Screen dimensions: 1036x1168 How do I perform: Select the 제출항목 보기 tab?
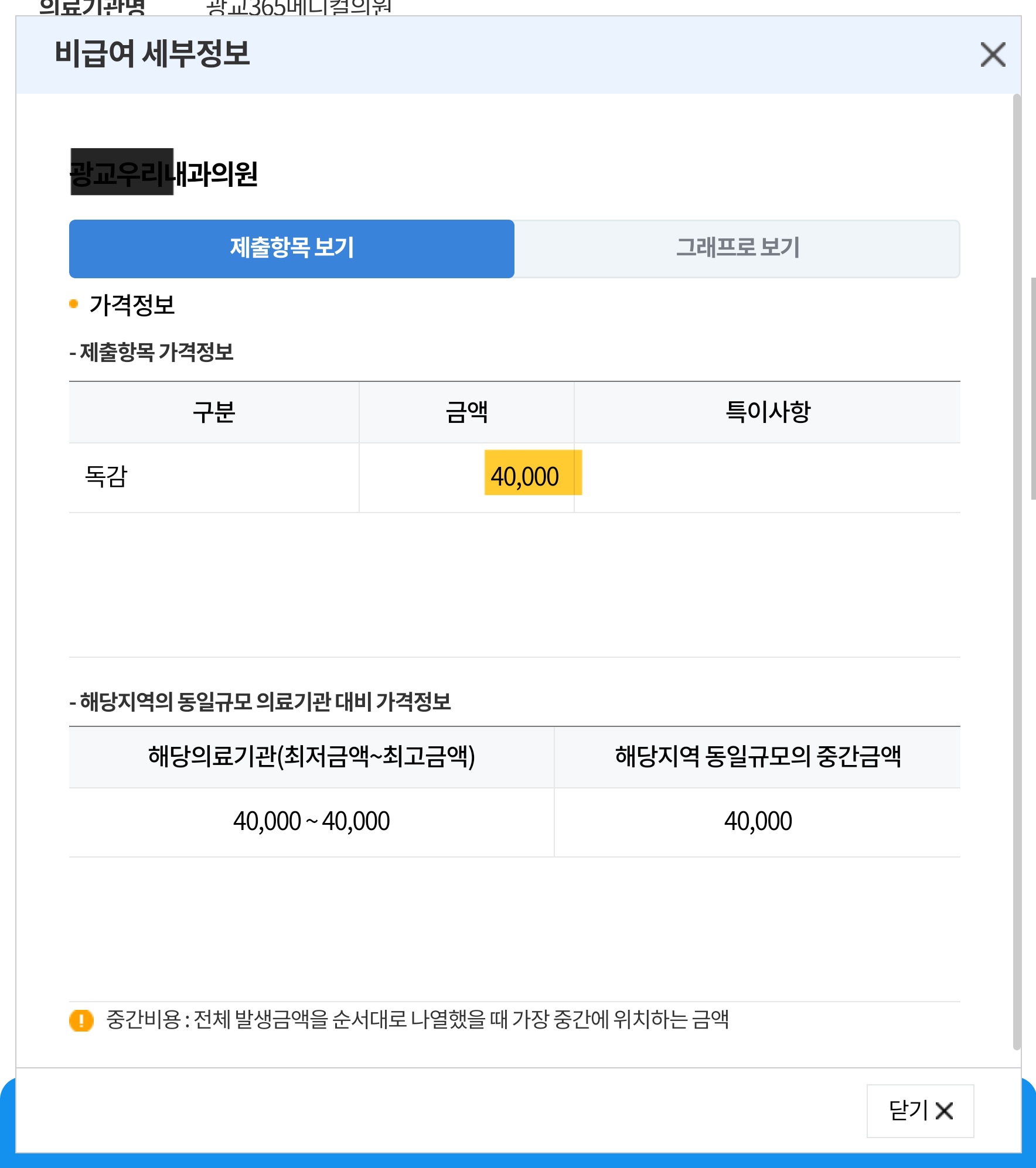[291, 248]
